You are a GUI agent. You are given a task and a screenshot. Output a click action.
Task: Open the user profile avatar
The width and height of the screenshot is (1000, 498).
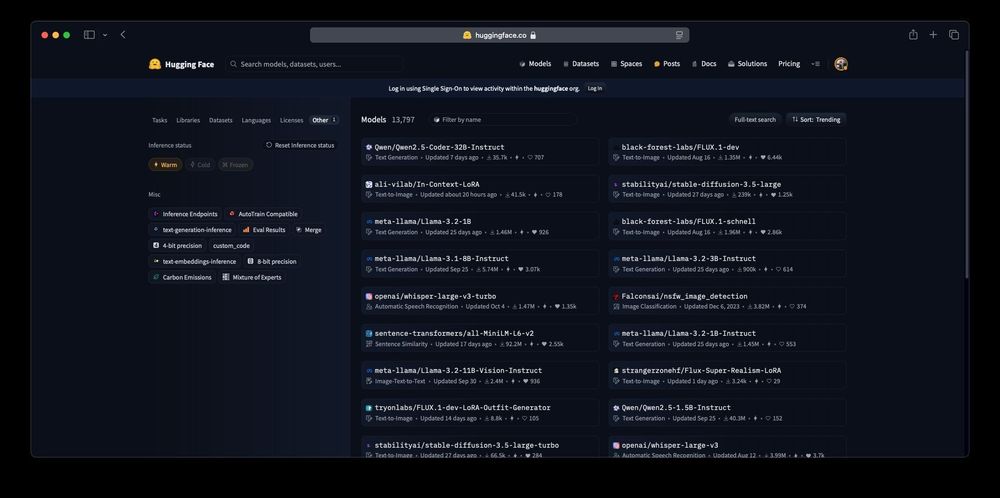pyautogui.click(x=841, y=64)
